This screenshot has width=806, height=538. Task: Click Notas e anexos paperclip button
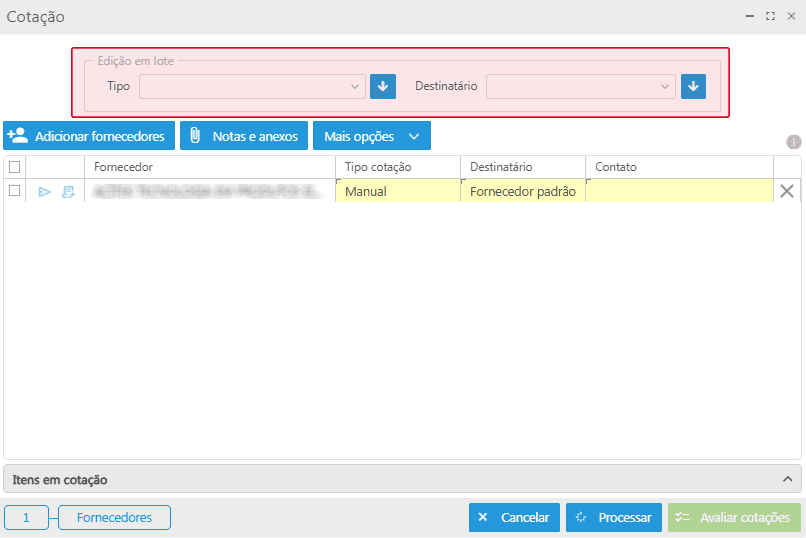(243, 136)
